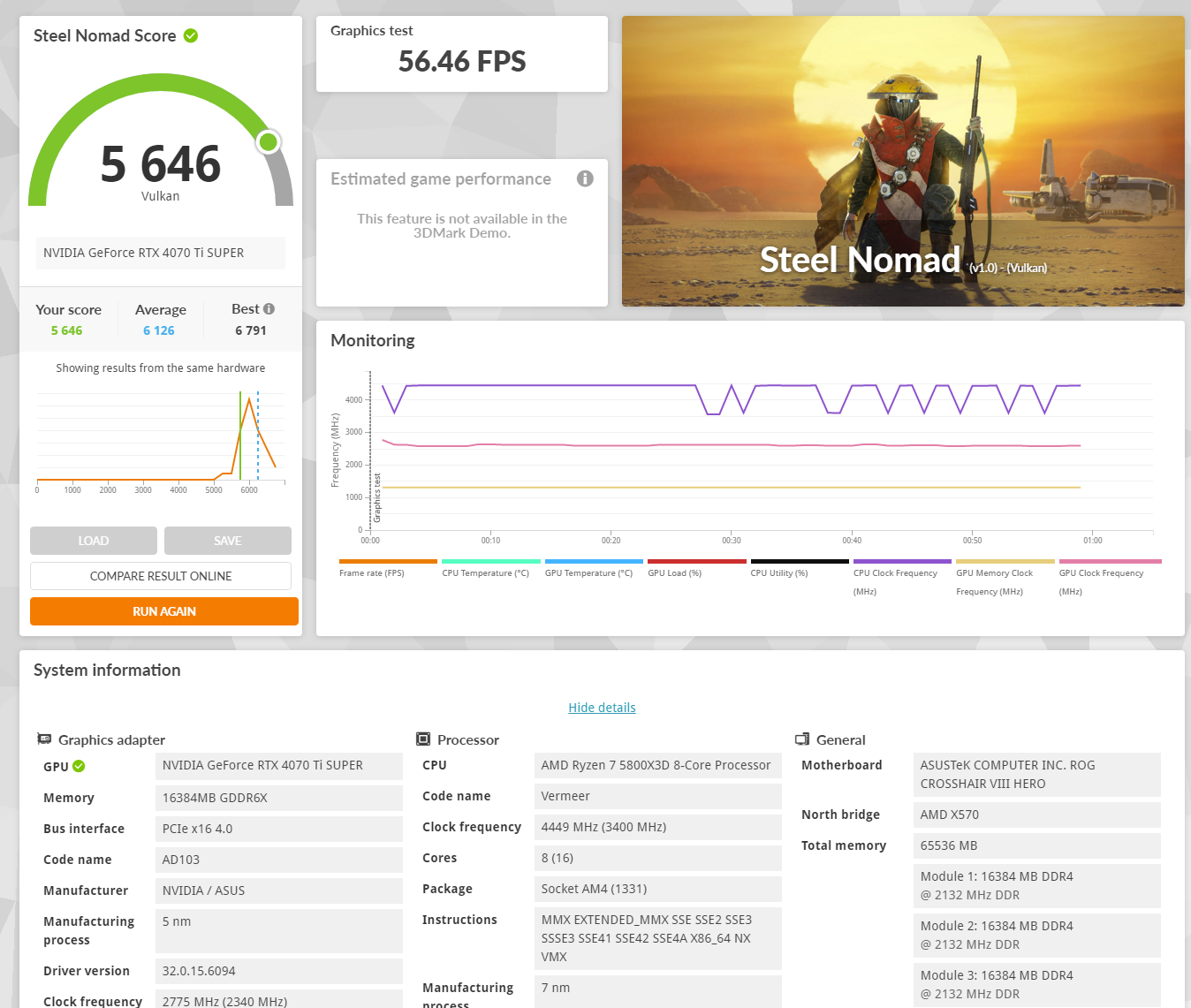Click the processor code name Vermeer

(x=658, y=796)
